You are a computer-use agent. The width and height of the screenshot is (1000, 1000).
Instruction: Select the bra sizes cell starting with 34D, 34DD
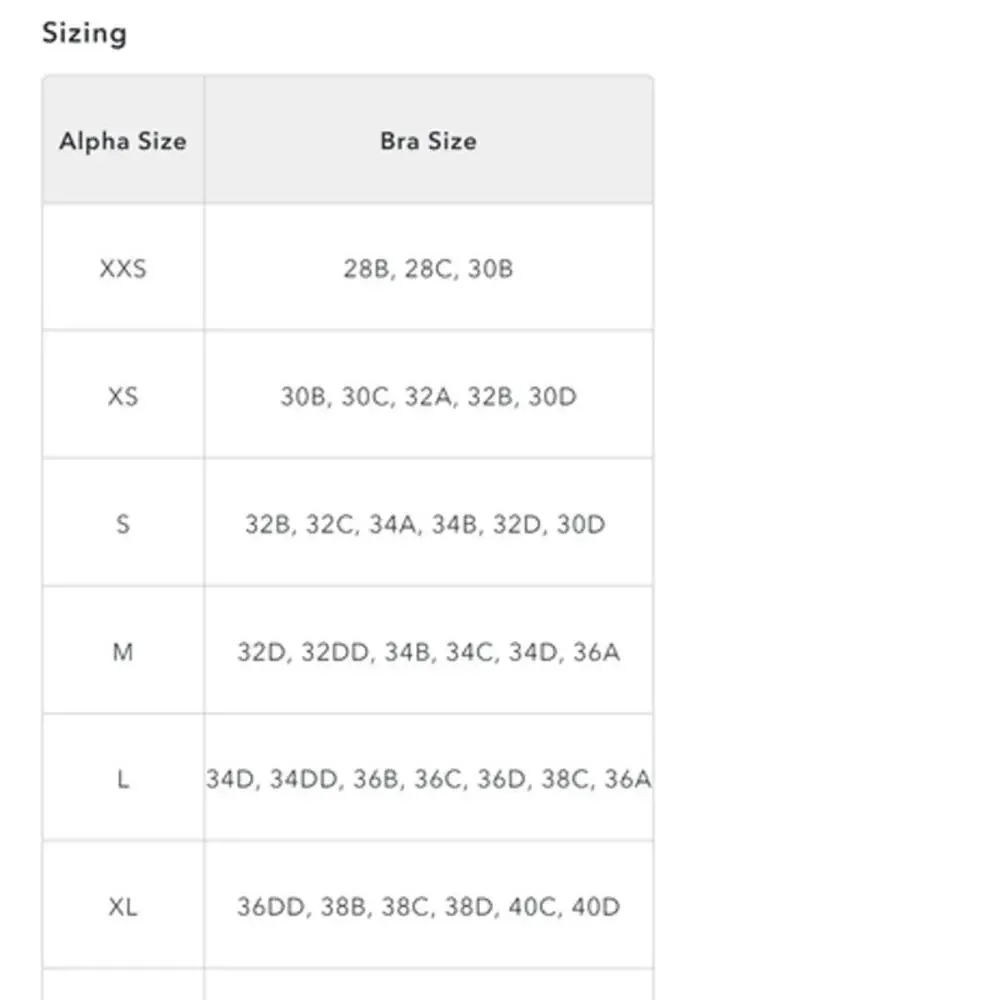[429, 778]
